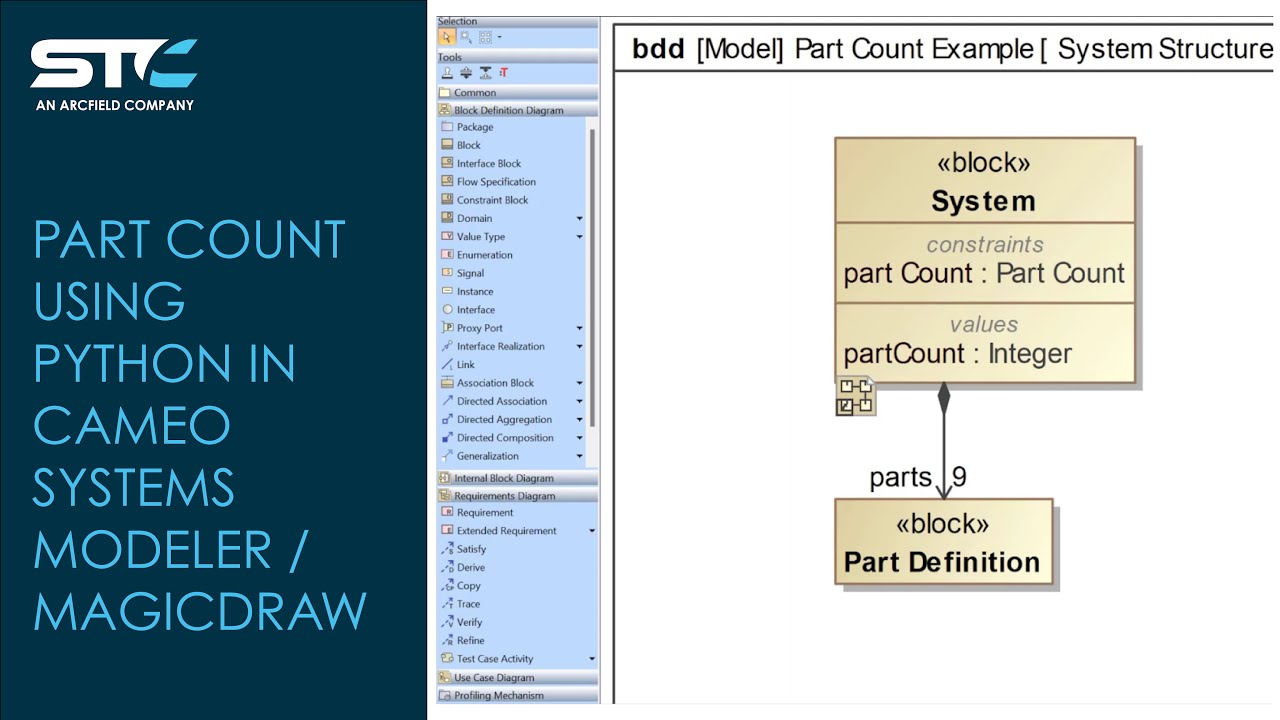The width and height of the screenshot is (1280, 720).
Task: Select the Directed Composition tool
Action: tap(498, 438)
